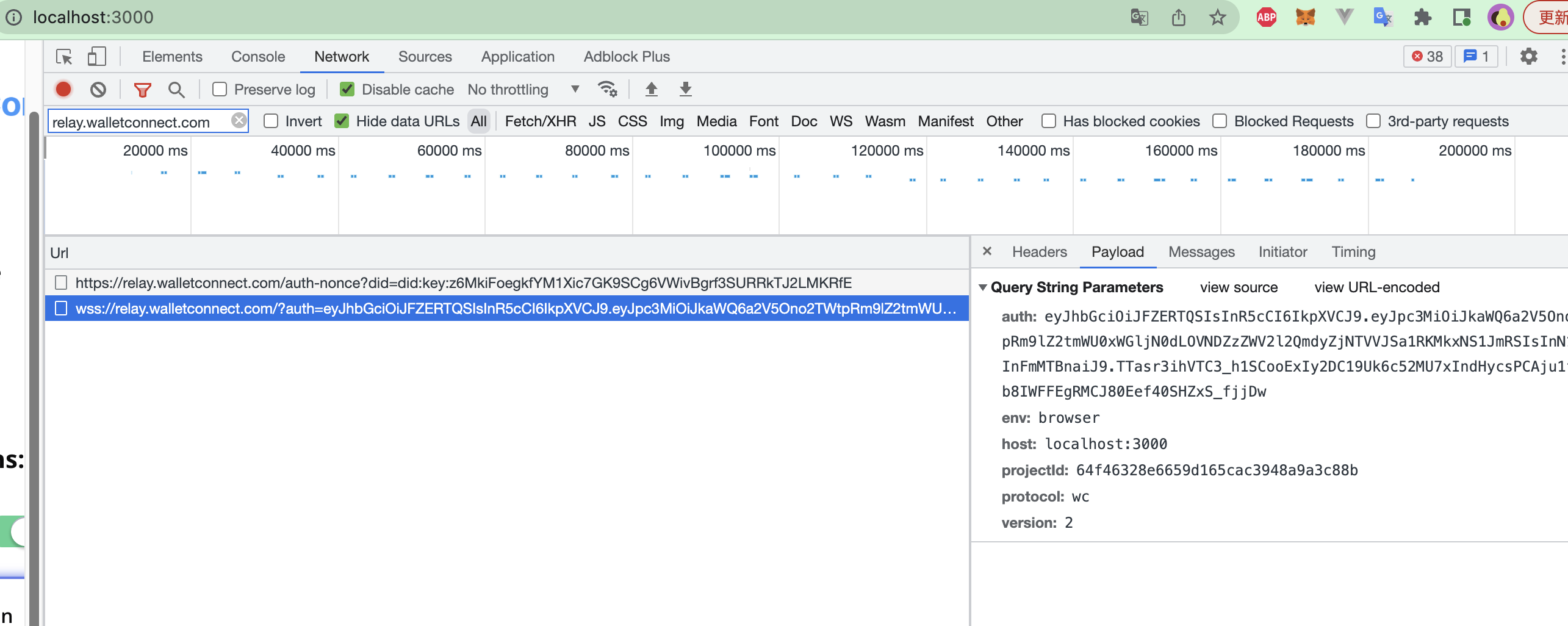Image resolution: width=1568 pixels, height=626 pixels.
Task: Toggle the device toolbar icon
Action: (96, 57)
